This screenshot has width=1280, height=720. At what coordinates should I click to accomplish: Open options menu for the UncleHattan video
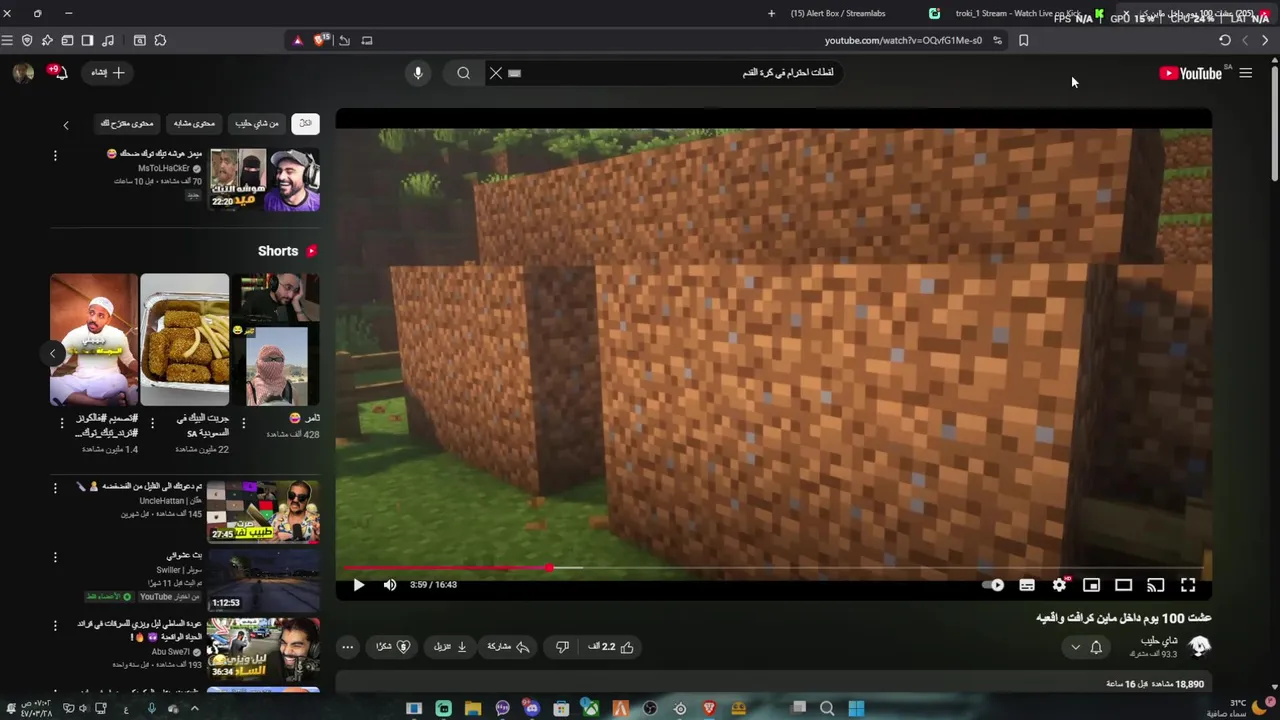tap(55, 488)
